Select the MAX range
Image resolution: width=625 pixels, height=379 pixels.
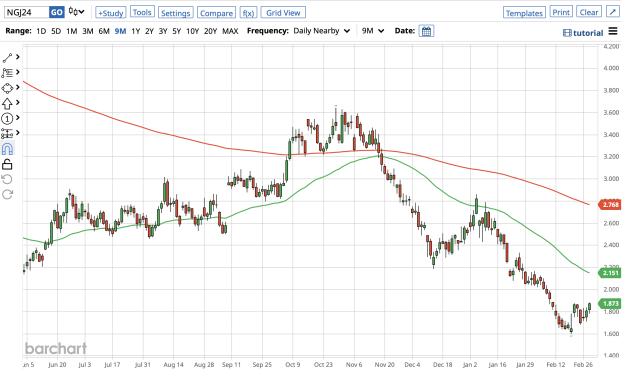click(230, 31)
